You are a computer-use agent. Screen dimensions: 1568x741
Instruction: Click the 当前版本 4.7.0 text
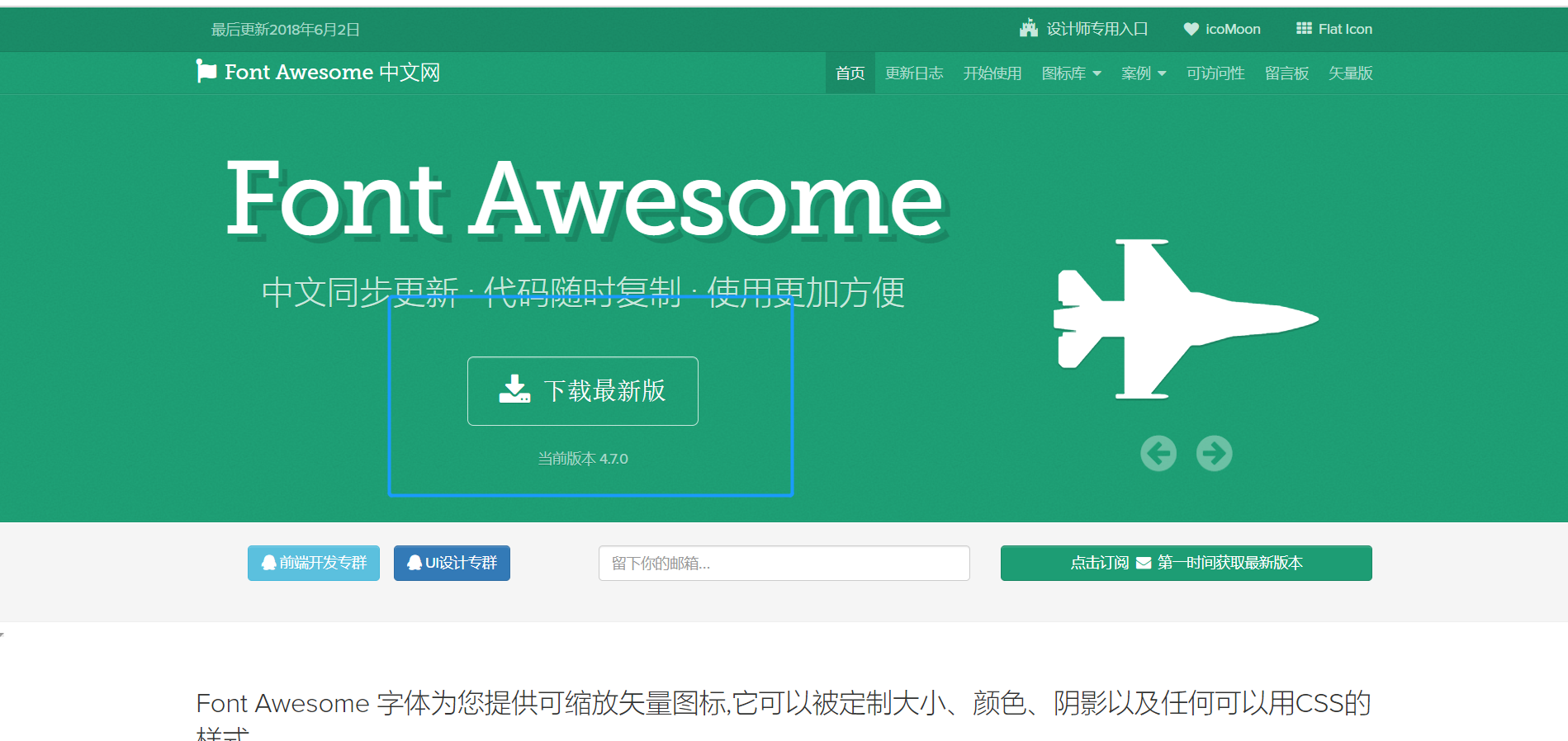click(x=583, y=459)
